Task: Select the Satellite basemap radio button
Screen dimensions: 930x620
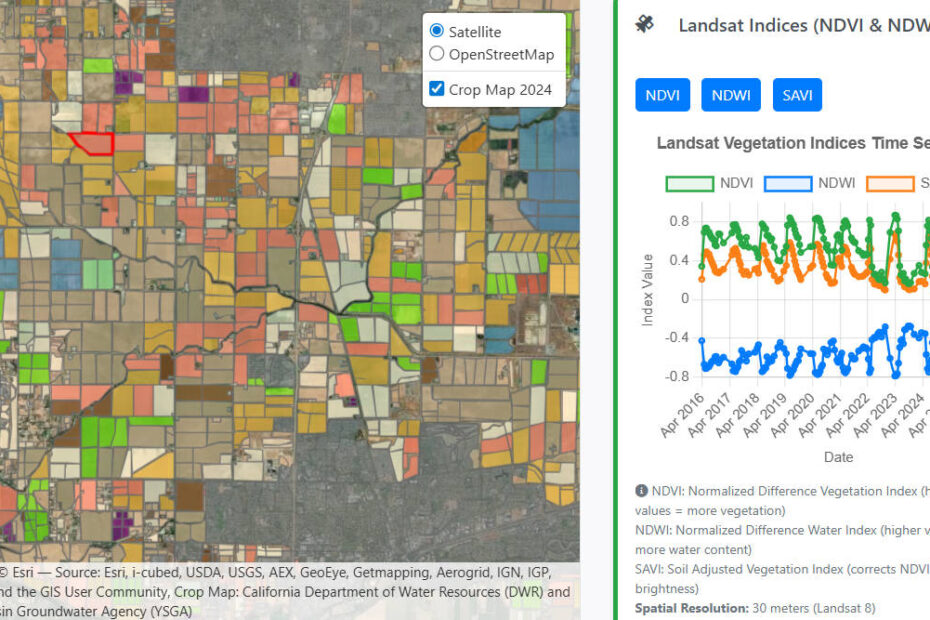Action: [437, 32]
